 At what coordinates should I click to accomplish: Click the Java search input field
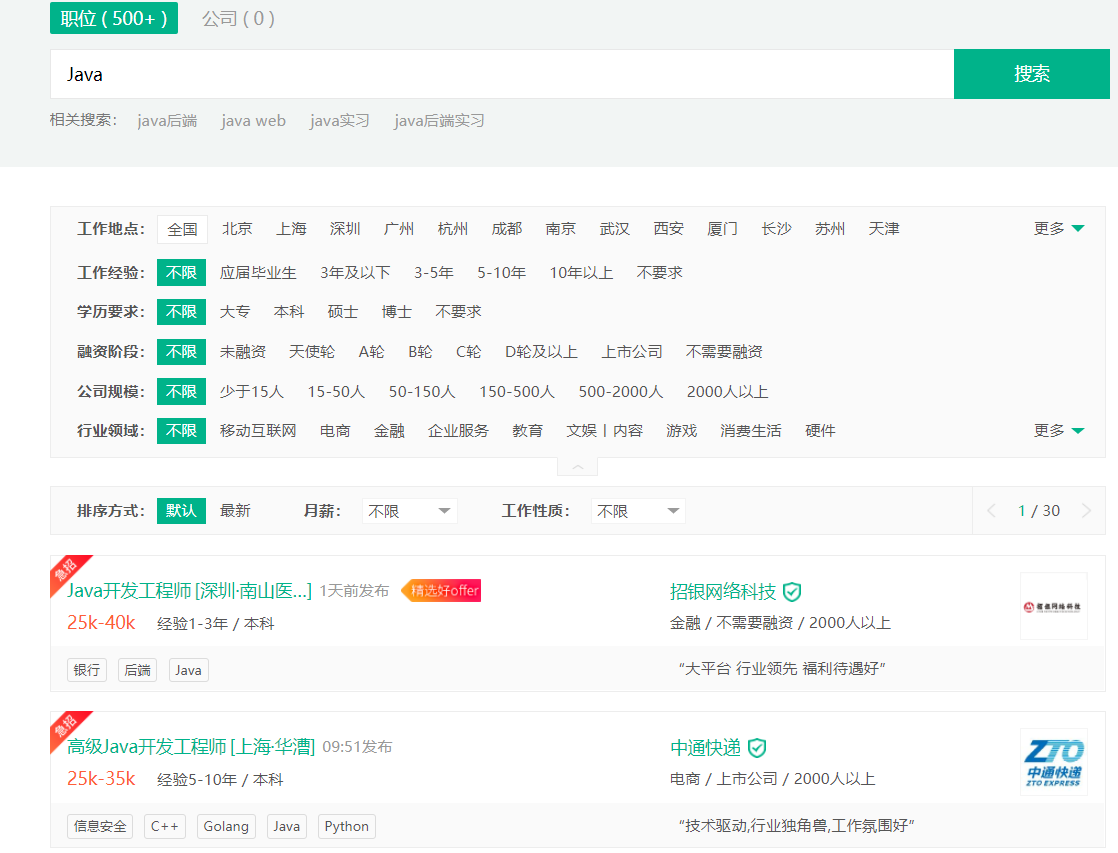[502, 74]
